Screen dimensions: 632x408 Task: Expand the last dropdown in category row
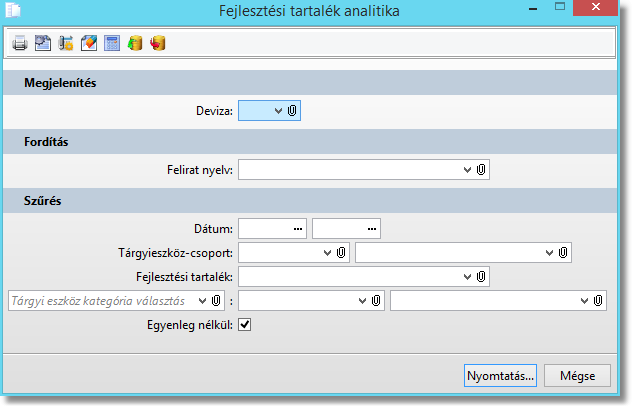584,301
